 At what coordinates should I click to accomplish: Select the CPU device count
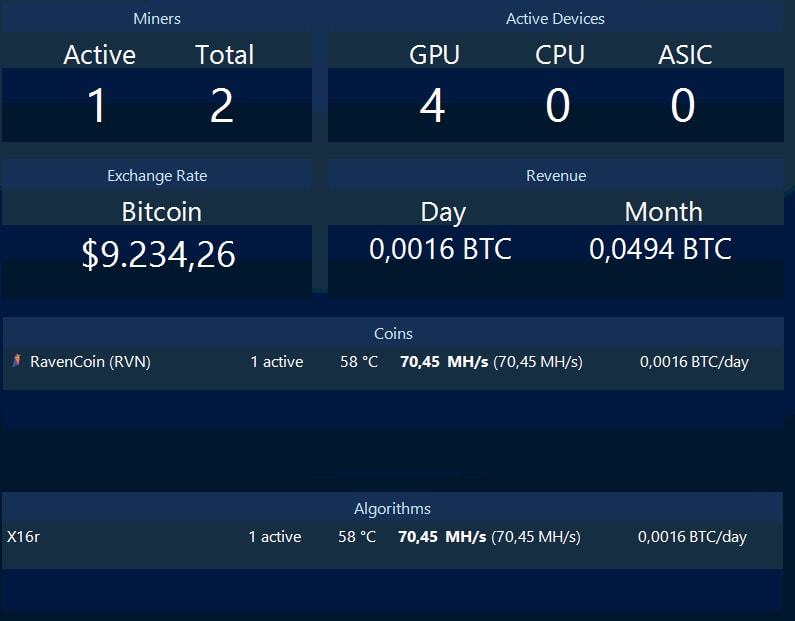pyautogui.click(x=558, y=106)
